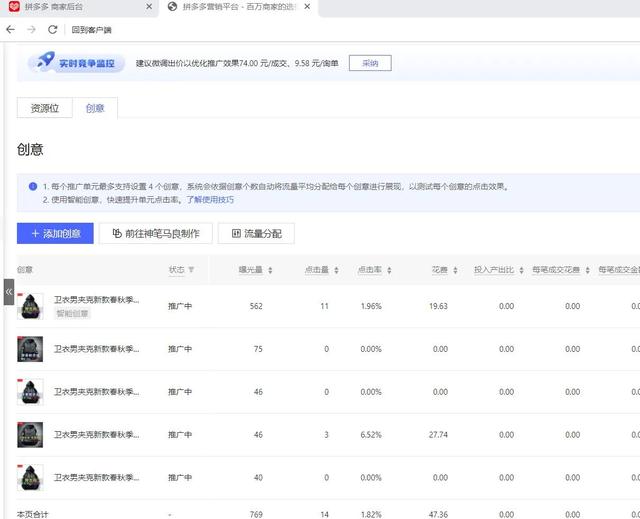Close the 拼多多营销平台 tab
This screenshot has width=640, height=519.
point(307,7)
